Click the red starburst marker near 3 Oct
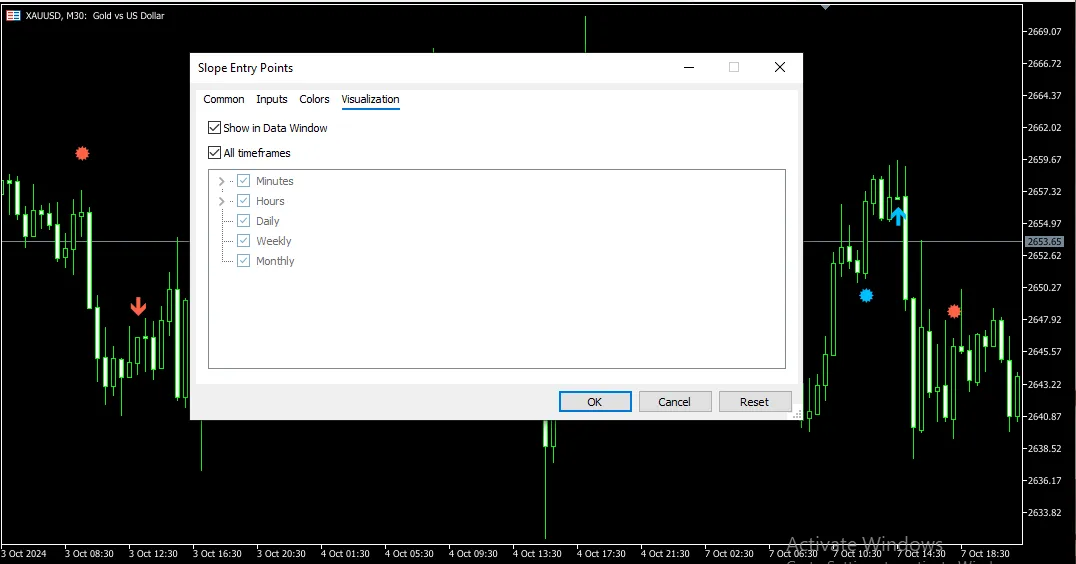This screenshot has height=564, width=1076. pyautogui.click(x=82, y=154)
